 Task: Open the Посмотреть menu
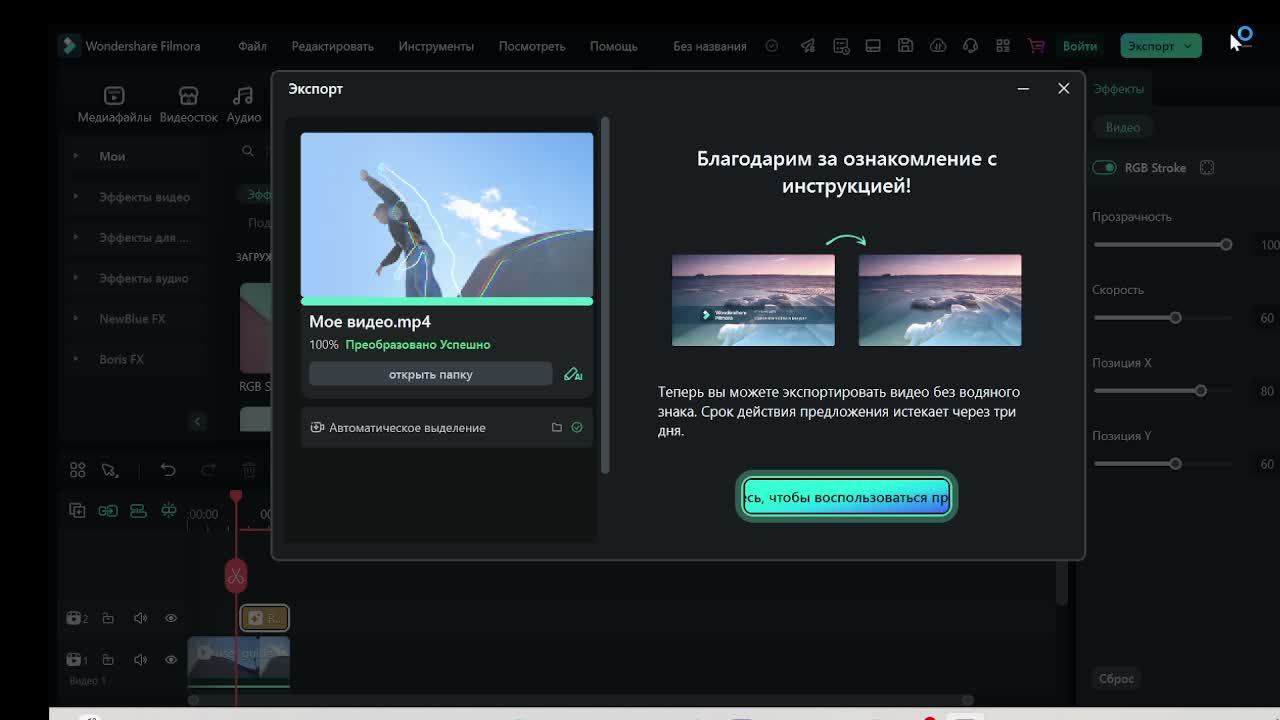click(x=532, y=46)
